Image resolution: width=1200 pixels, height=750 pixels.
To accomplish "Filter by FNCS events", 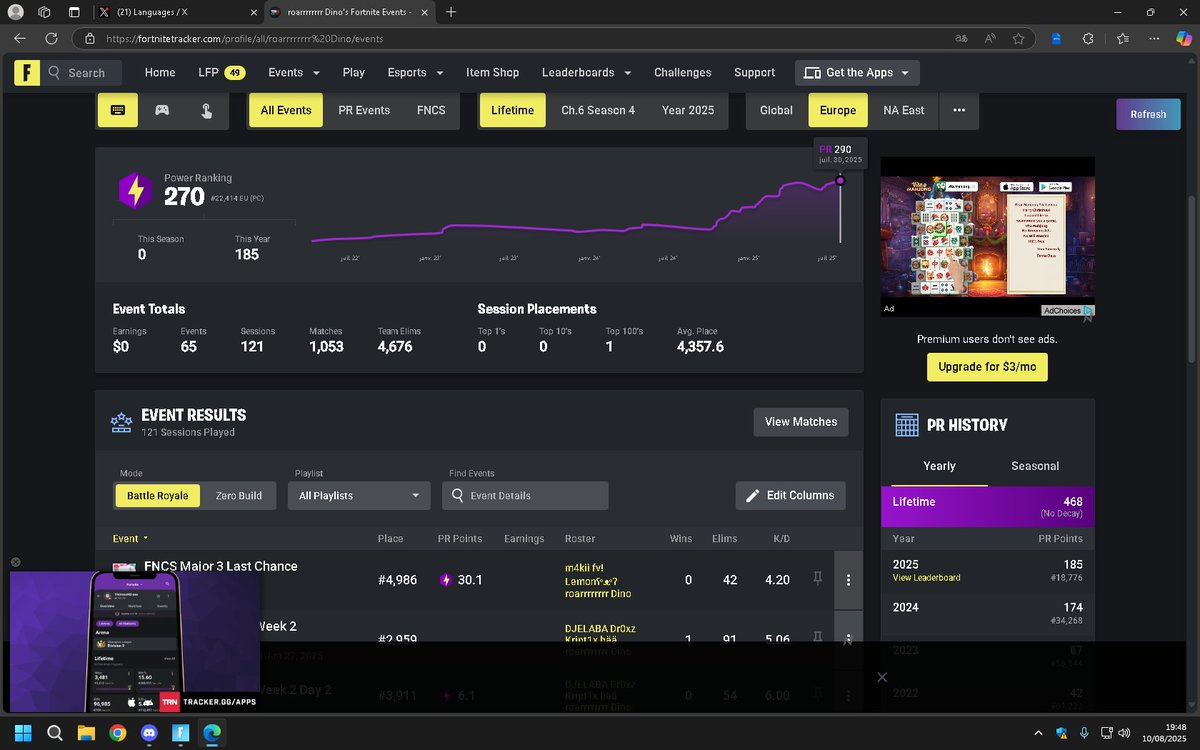I will tap(431, 110).
